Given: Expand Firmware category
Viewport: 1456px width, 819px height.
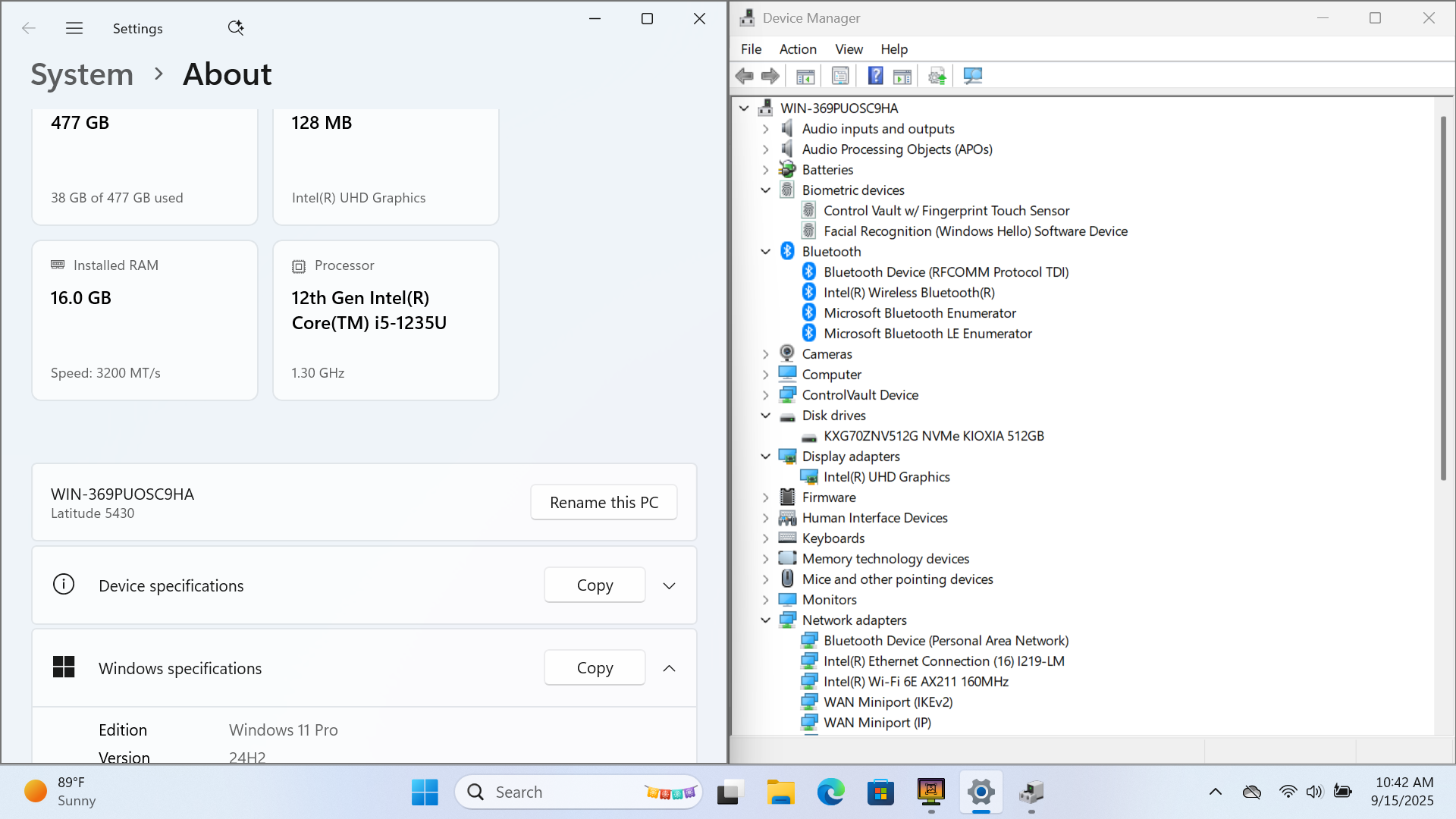Looking at the screenshot, I should [x=765, y=497].
